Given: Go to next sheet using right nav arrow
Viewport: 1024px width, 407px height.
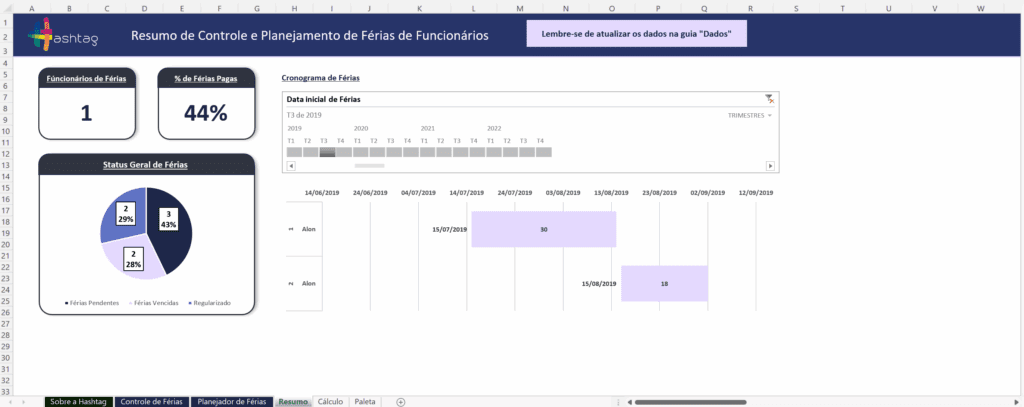Looking at the screenshot, I should (25, 402).
